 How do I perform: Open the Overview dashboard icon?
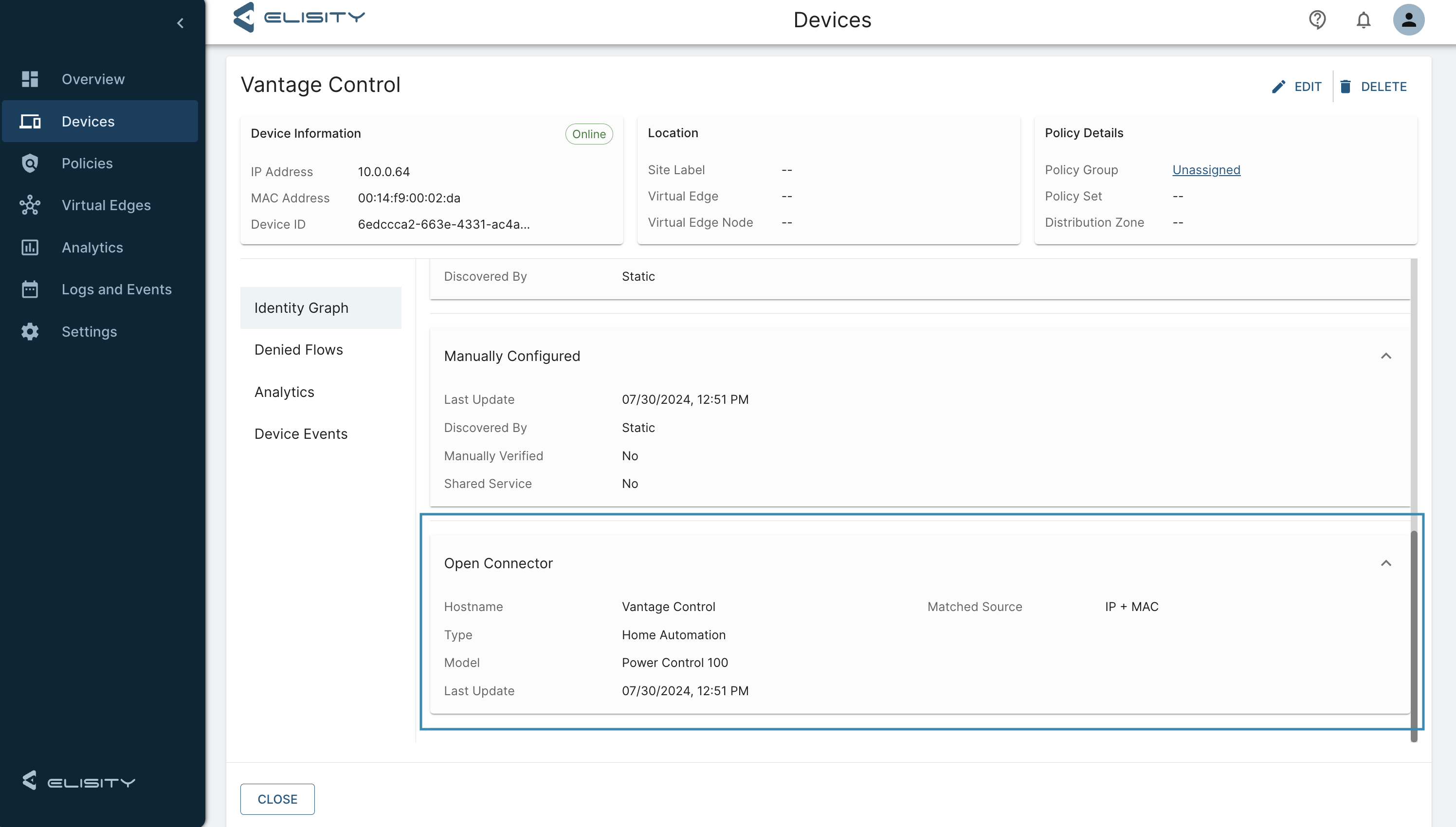[x=30, y=79]
